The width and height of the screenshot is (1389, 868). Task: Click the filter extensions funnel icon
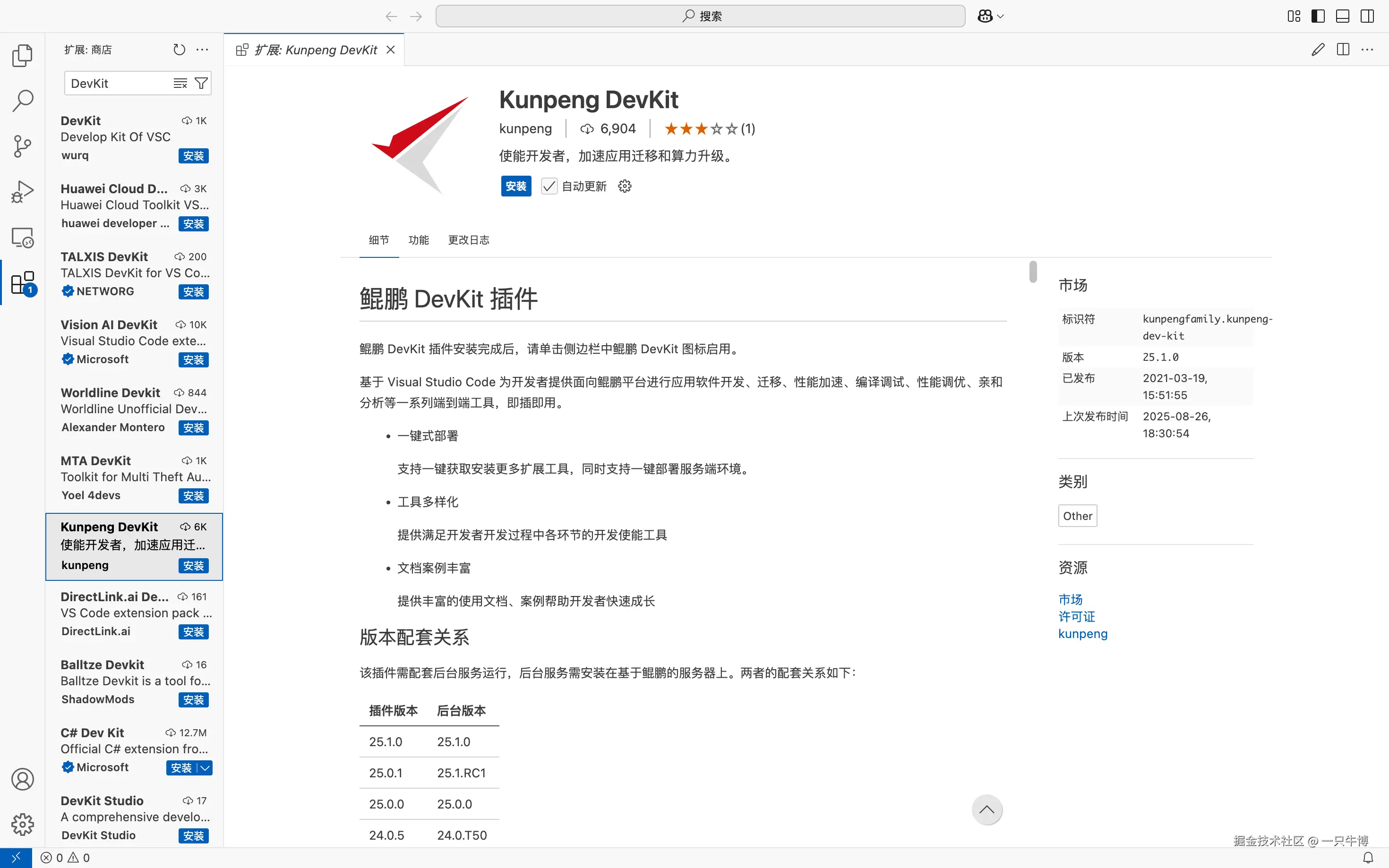[201, 83]
